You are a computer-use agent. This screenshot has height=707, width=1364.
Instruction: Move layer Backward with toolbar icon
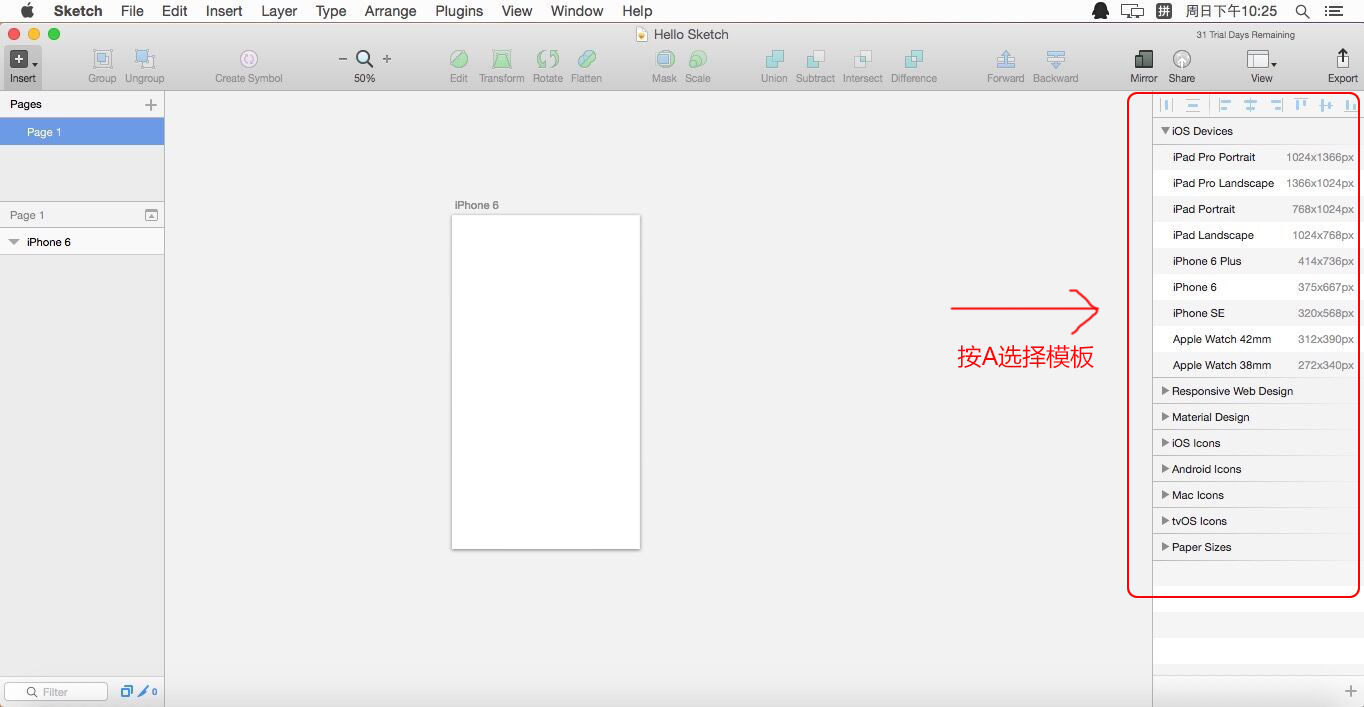coord(1056,60)
